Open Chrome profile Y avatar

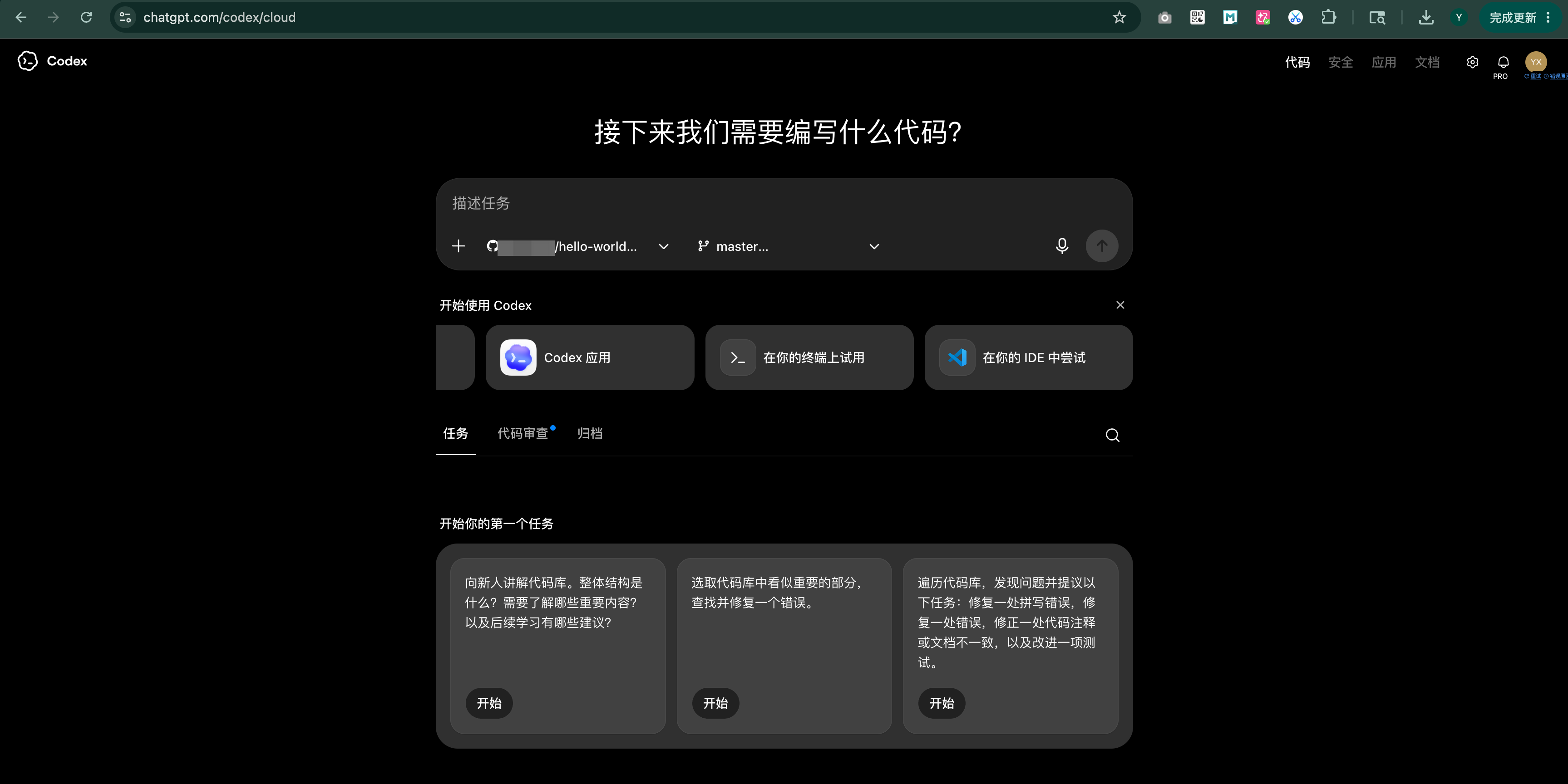[1459, 18]
